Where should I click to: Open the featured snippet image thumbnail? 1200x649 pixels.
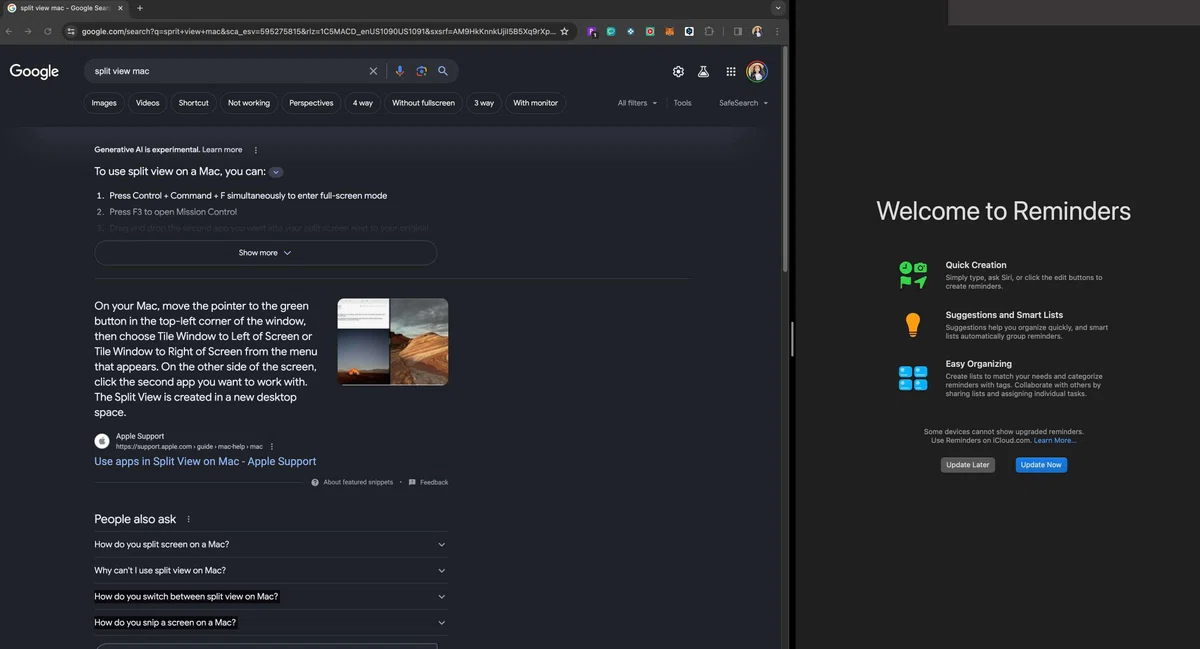(x=393, y=342)
